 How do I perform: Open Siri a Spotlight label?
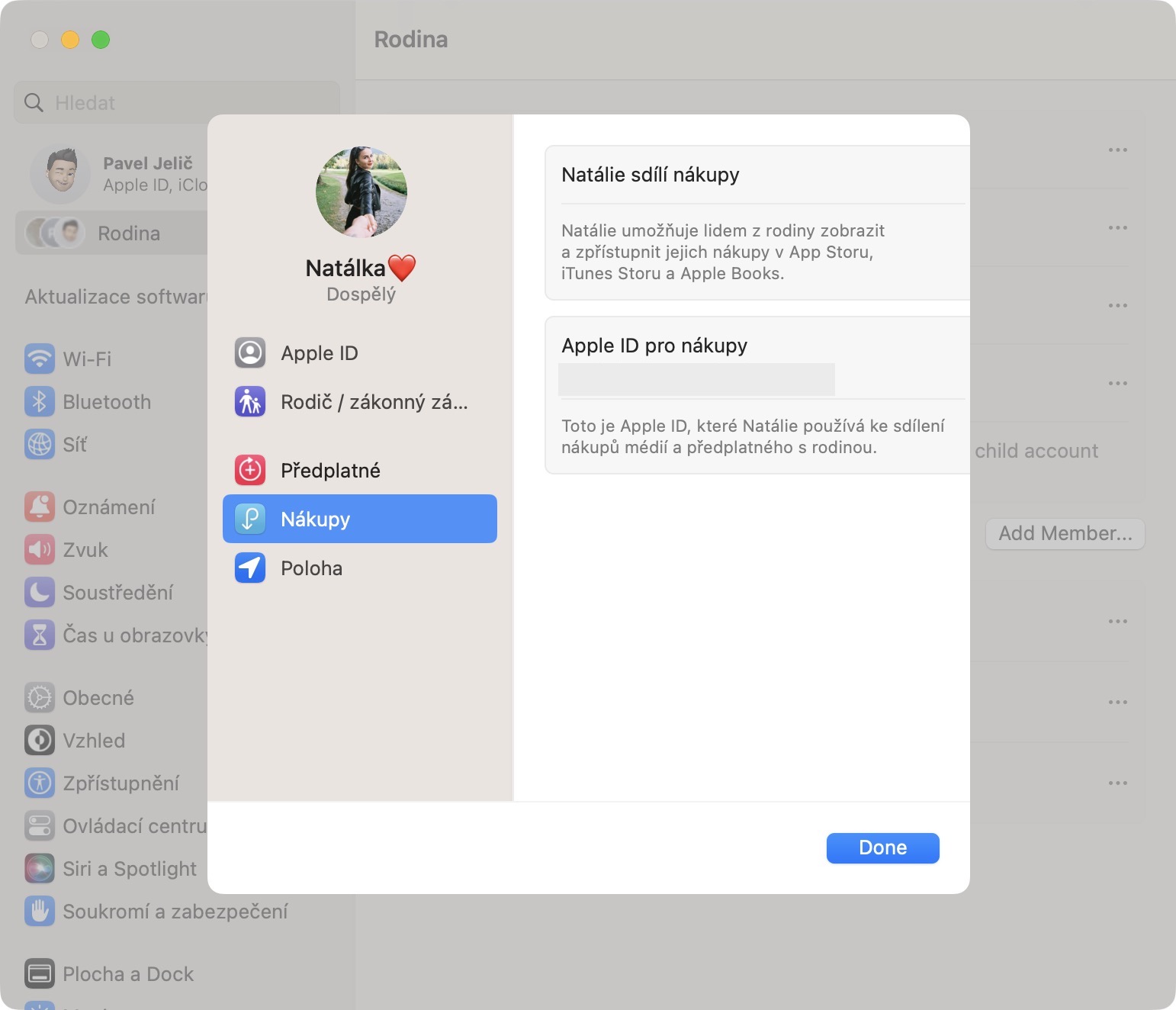click(x=130, y=868)
